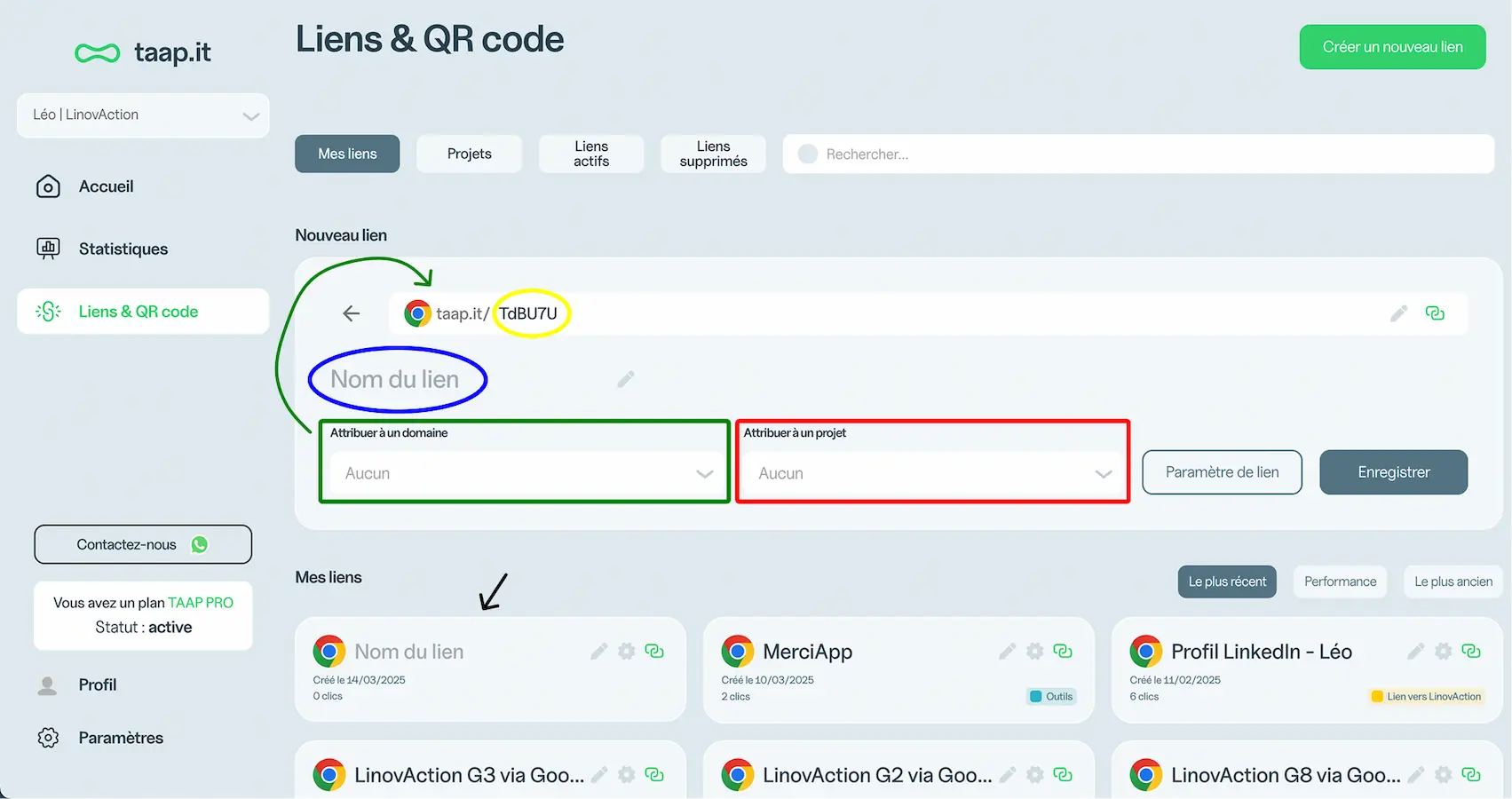Image resolution: width=1512 pixels, height=799 pixels.
Task: Open the Profil LinkedIn - Léo card title
Action: [1262, 652]
